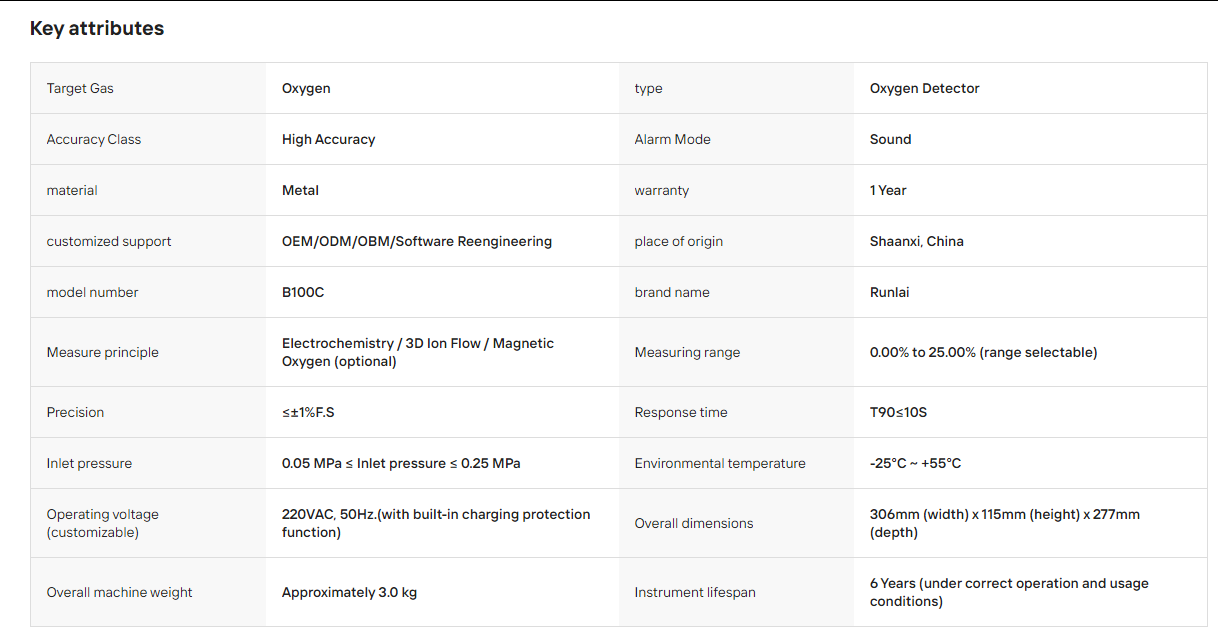Screen dimensions: 1218x636
Task: Click the "Precision" attribute label
Action: [x=75, y=412]
